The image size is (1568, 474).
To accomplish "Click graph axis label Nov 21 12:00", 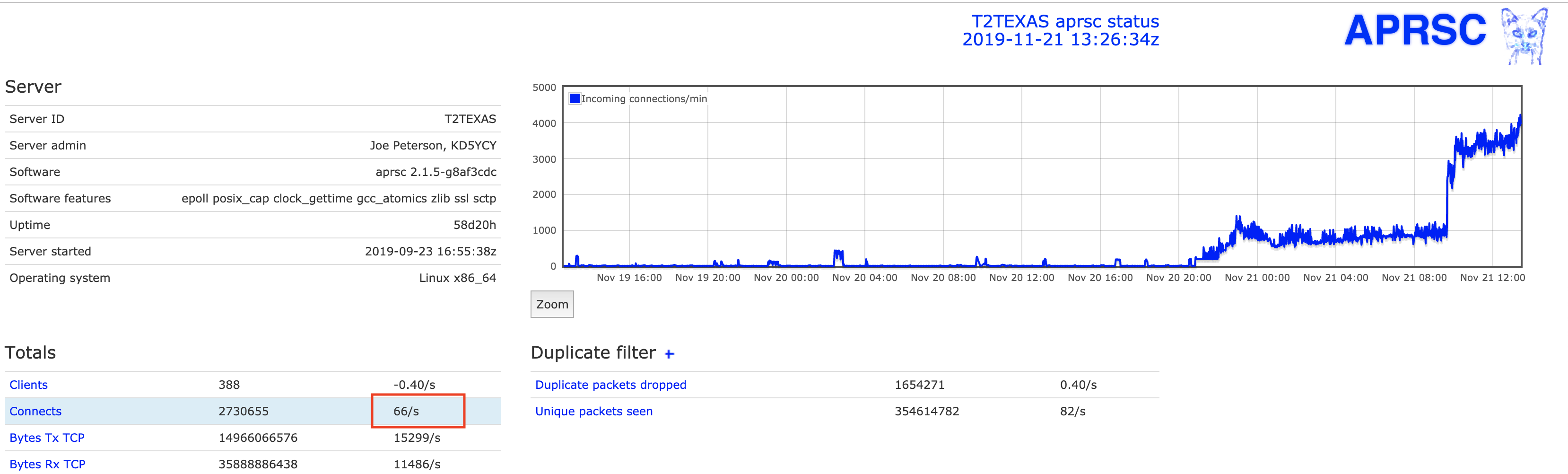I will [x=1492, y=277].
